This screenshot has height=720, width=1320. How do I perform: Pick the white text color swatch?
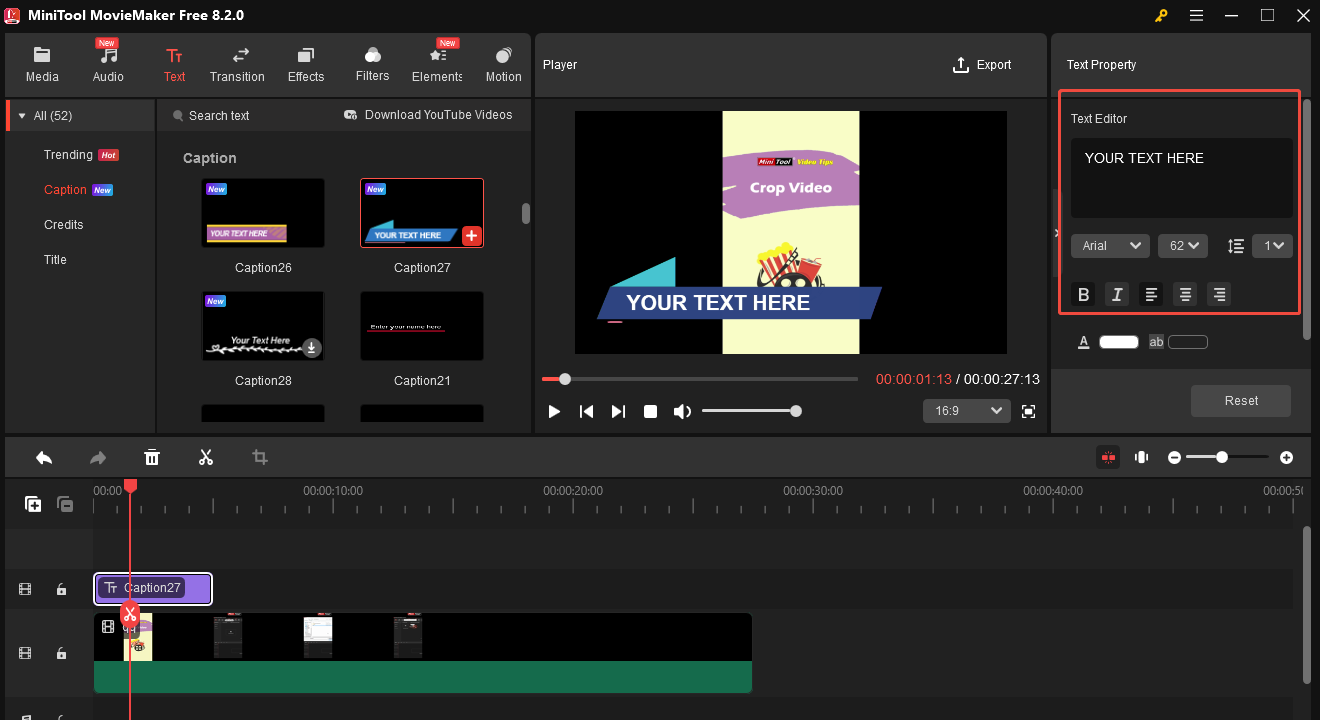[x=1119, y=342]
